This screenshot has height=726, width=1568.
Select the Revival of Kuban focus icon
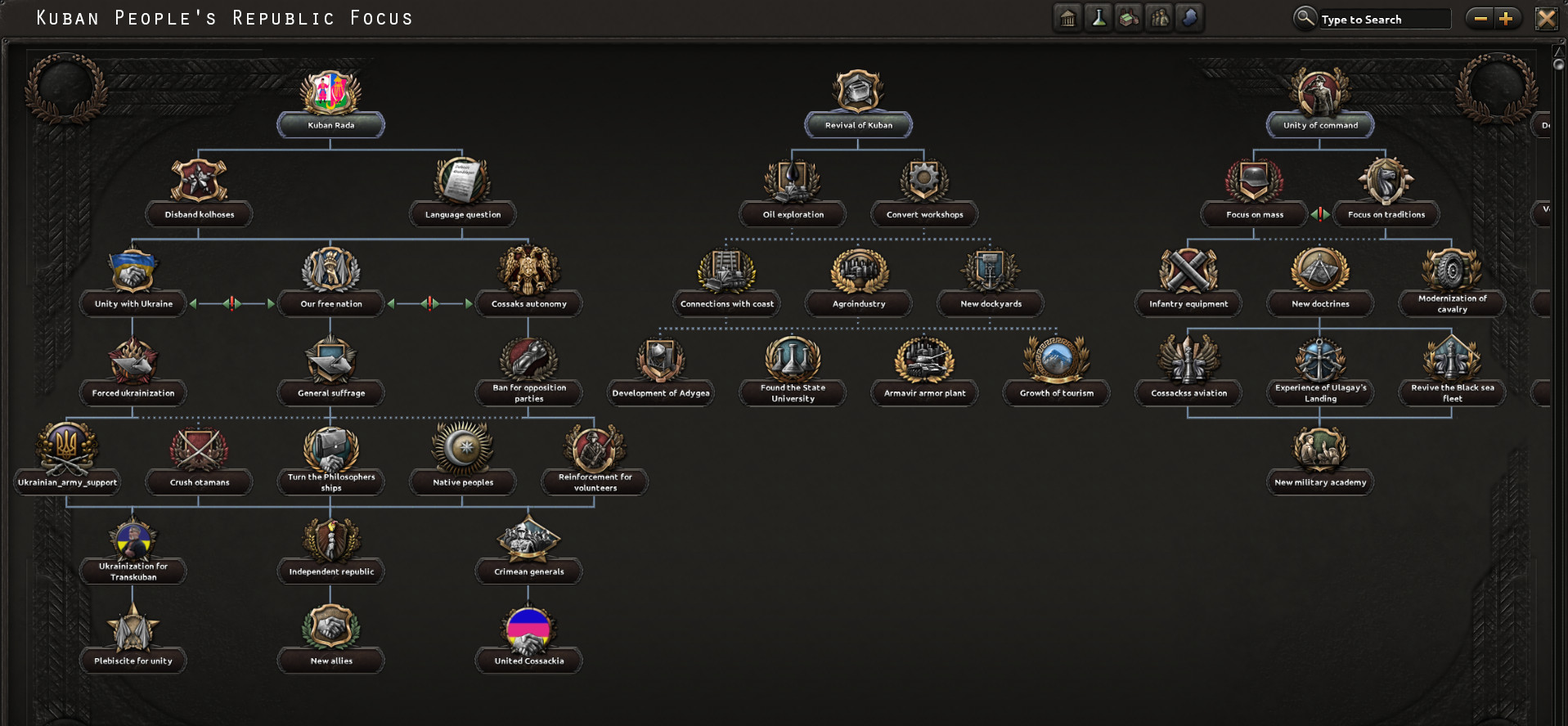[x=858, y=92]
